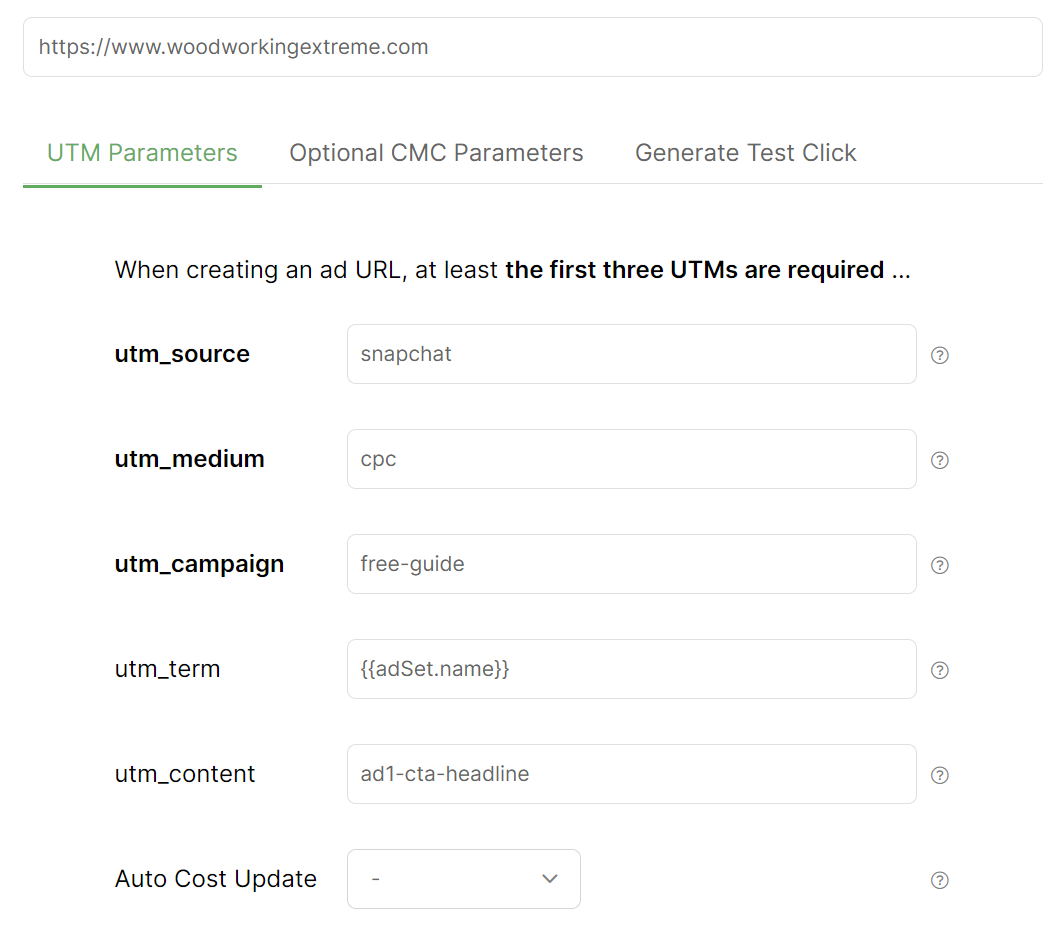This screenshot has width=1063, height=928.
Task: Click help icon next to utm_source
Action: pyautogui.click(x=939, y=355)
